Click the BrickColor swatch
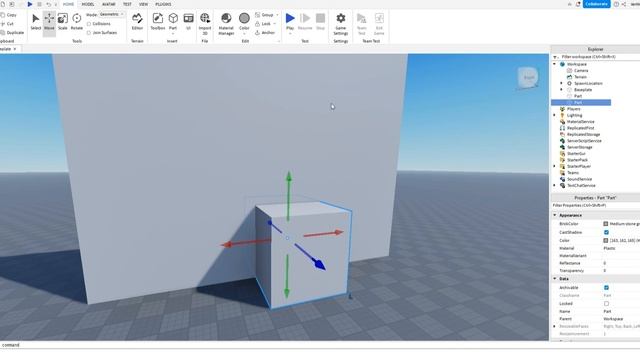The width and height of the screenshot is (640, 360). [606, 224]
